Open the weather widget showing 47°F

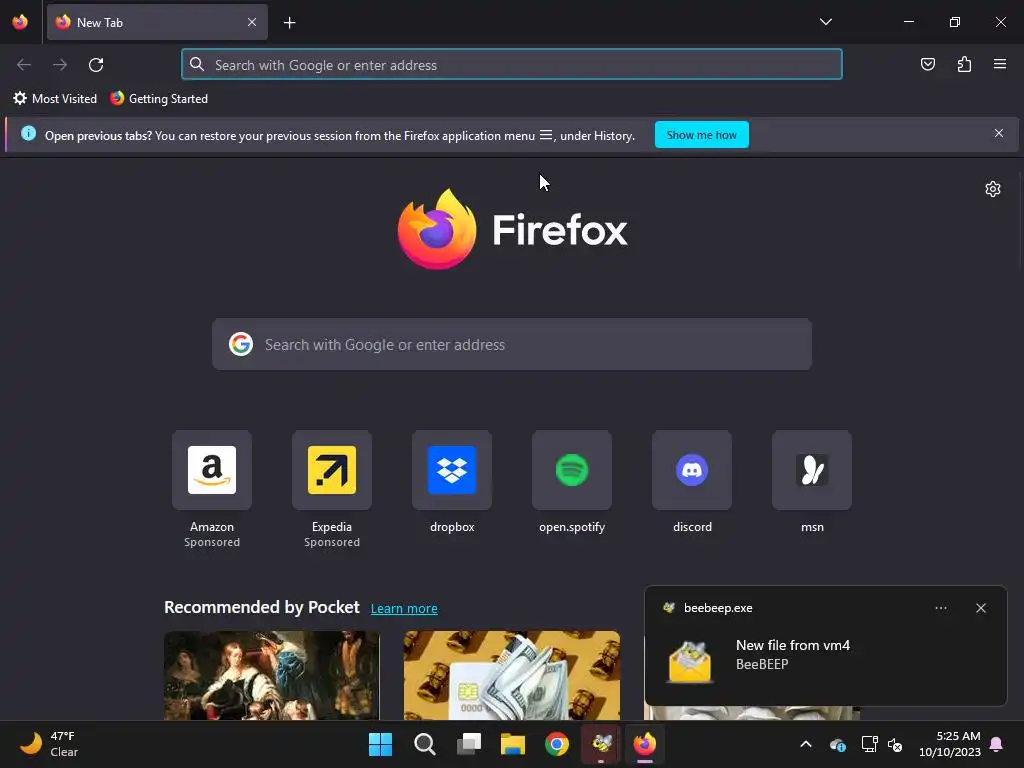pos(49,744)
